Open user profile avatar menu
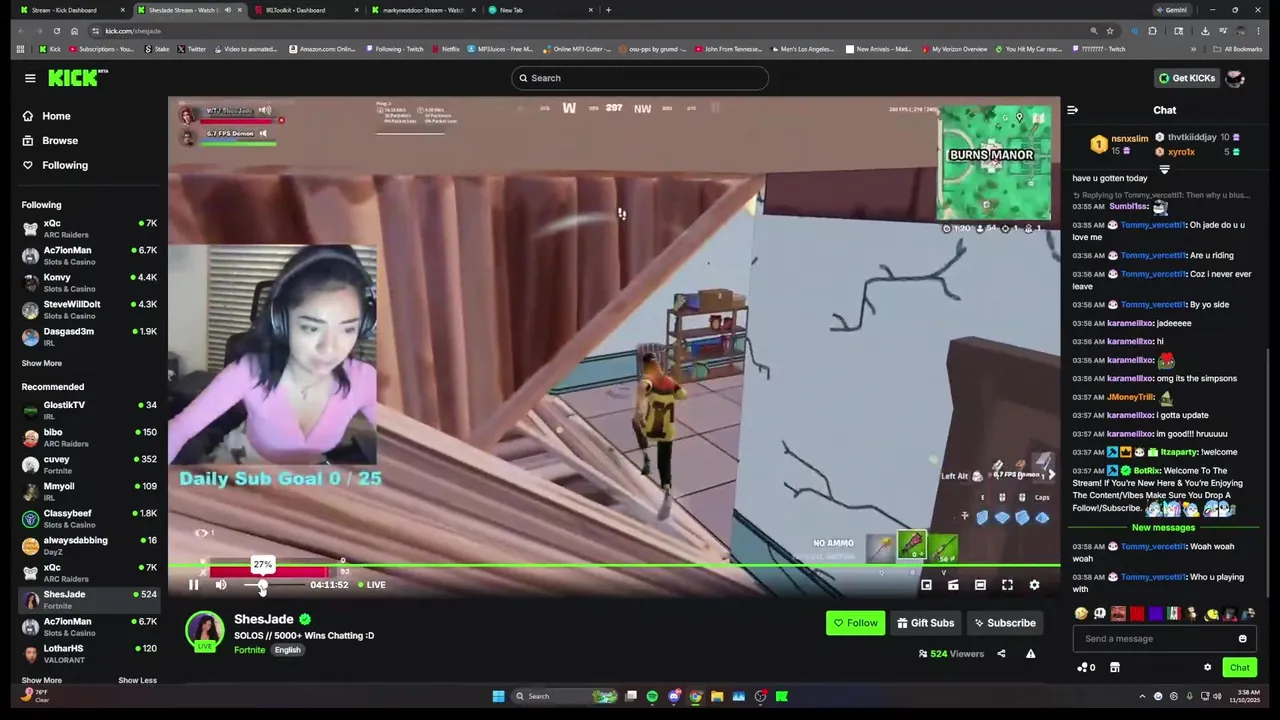This screenshot has width=1280, height=720. [1235, 78]
